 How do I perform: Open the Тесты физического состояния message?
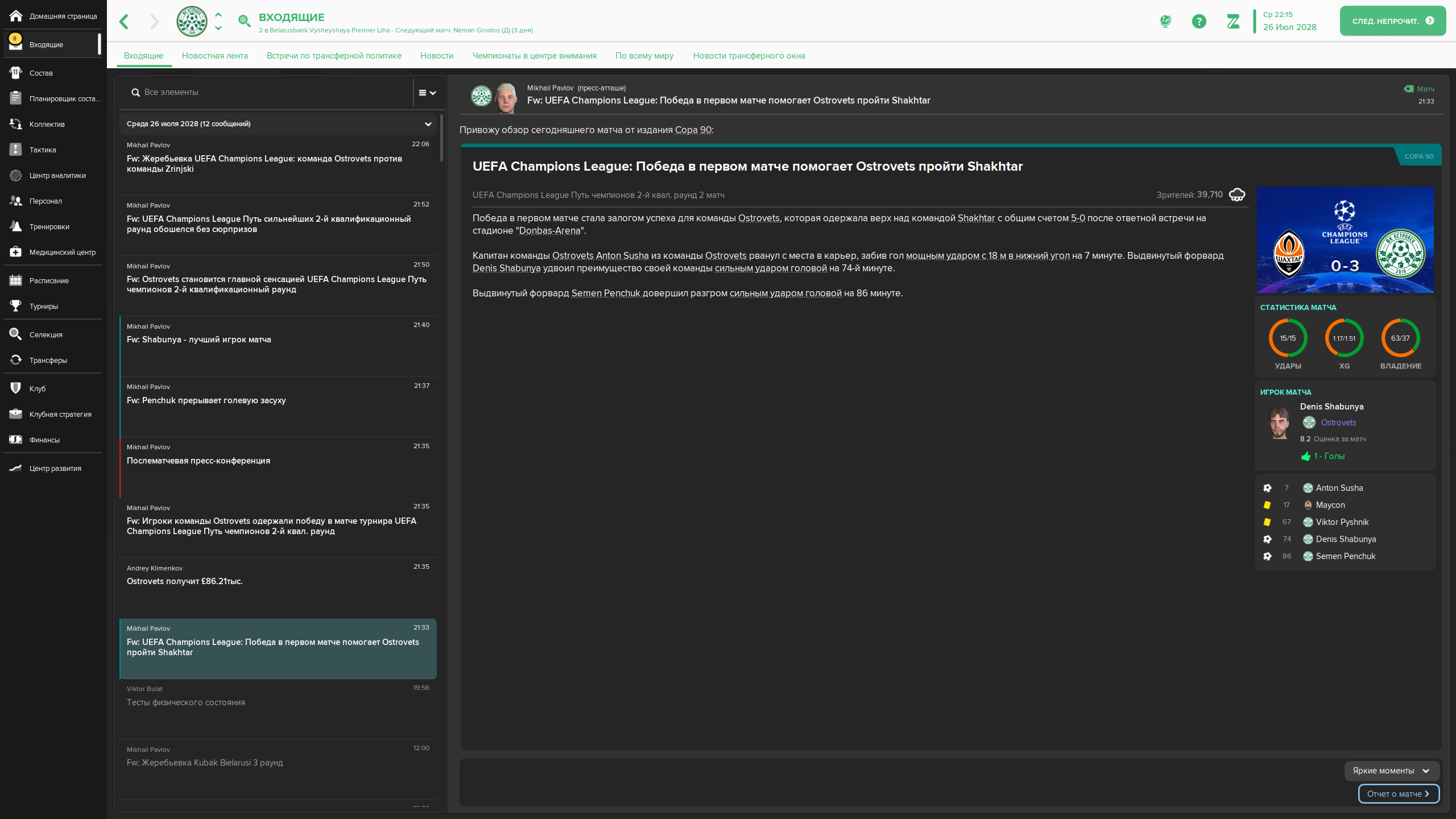coord(278,709)
